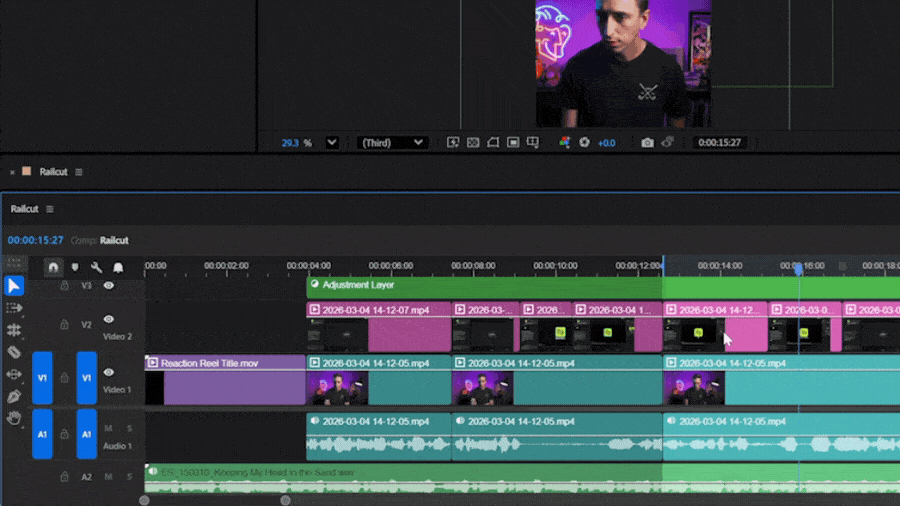Select the Reaction Reel Title.mov clip

pos(225,379)
